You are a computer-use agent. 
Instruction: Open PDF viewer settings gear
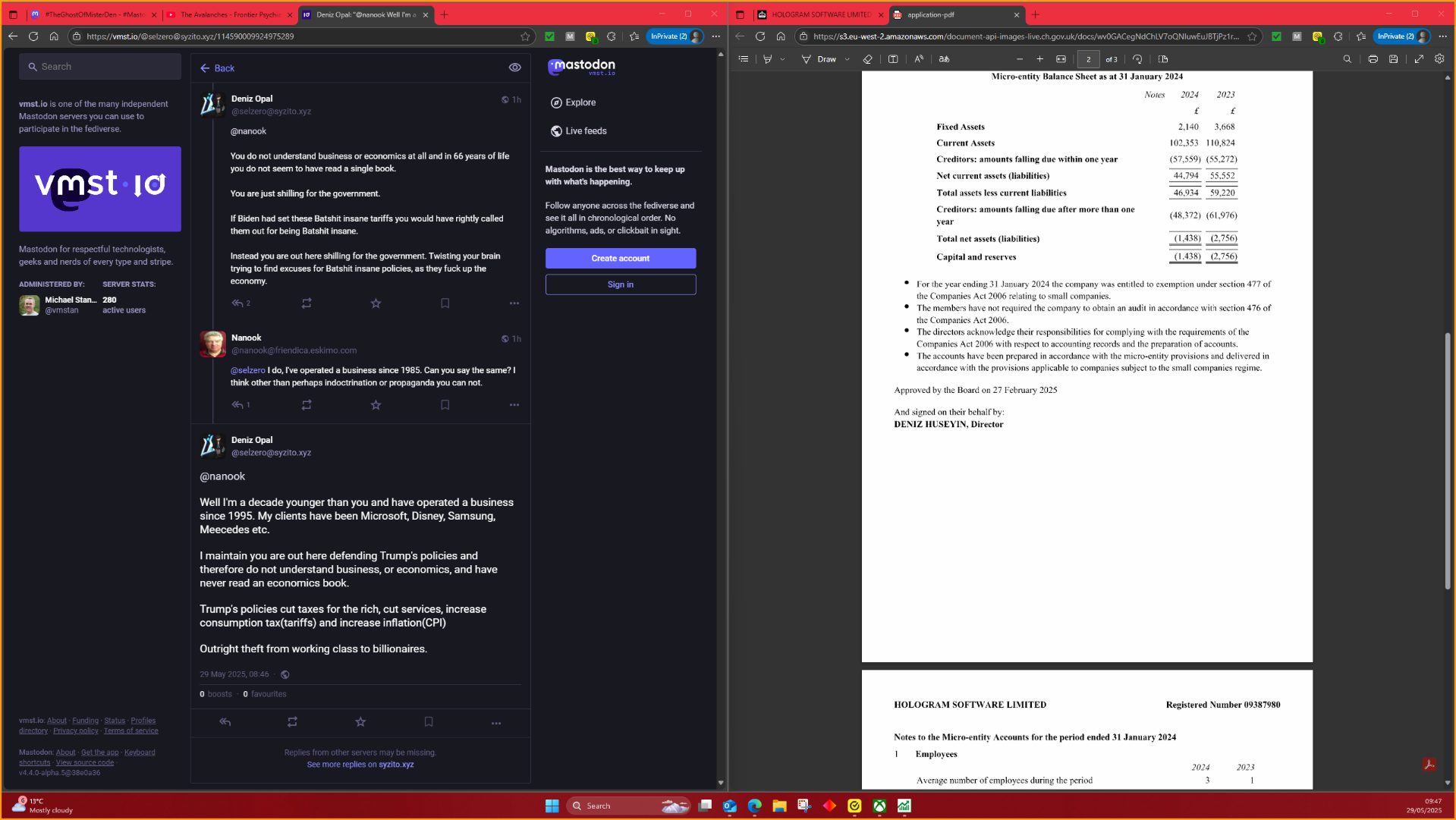point(1439,59)
